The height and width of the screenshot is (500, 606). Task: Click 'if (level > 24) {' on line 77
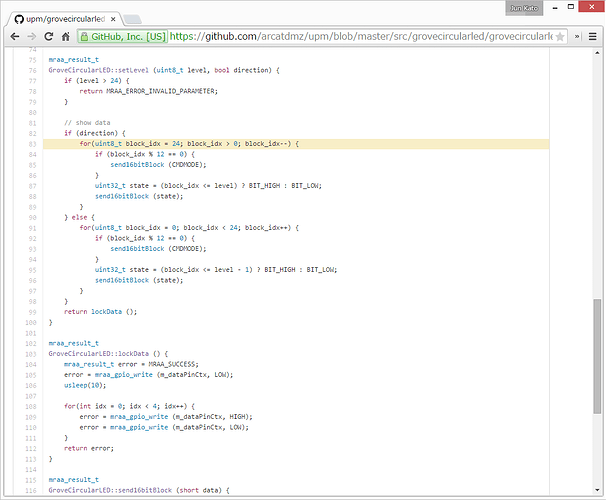97,81
